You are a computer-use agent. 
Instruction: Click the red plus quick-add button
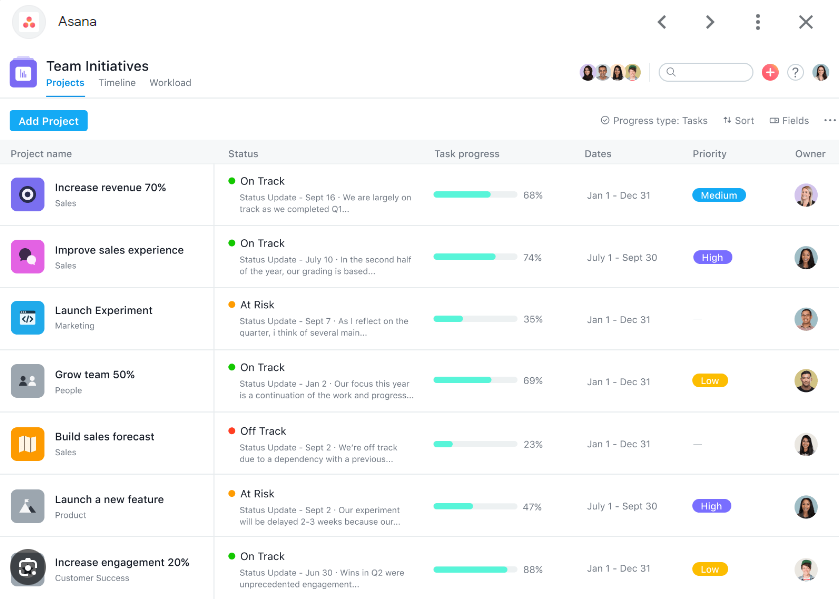(770, 72)
